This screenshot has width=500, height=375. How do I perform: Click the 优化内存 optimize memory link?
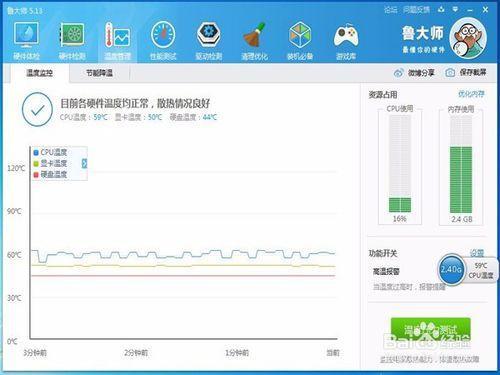471,94
